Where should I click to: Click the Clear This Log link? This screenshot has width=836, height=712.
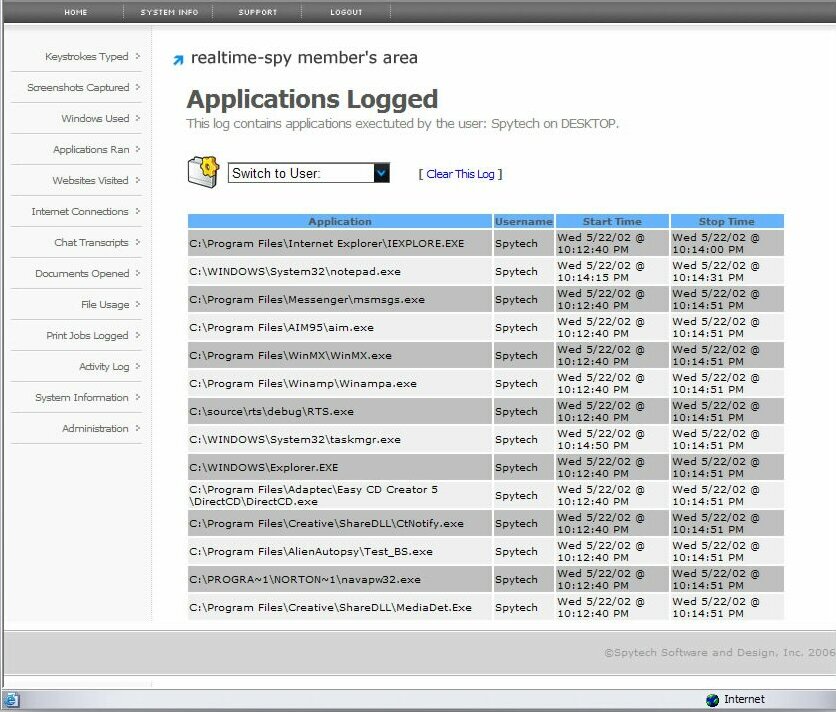460,174
